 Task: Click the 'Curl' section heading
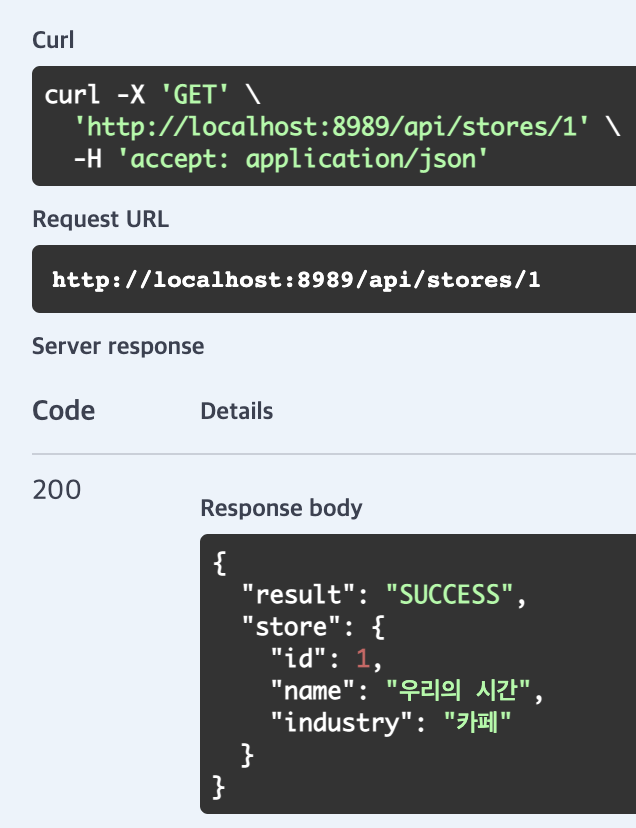[53, 40]
